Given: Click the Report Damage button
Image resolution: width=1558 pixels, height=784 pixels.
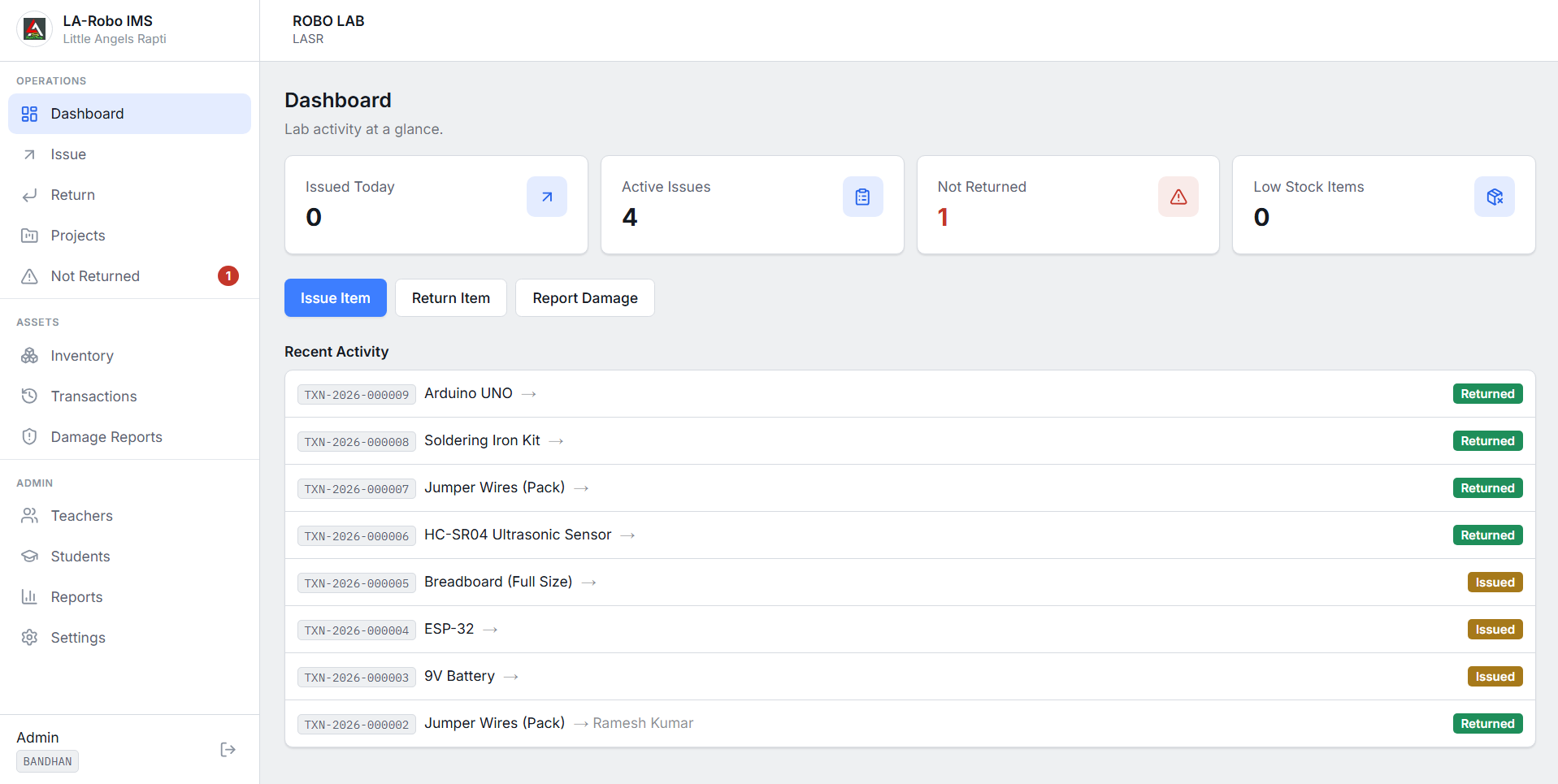Looking at the screenshot, I should 585,298.
